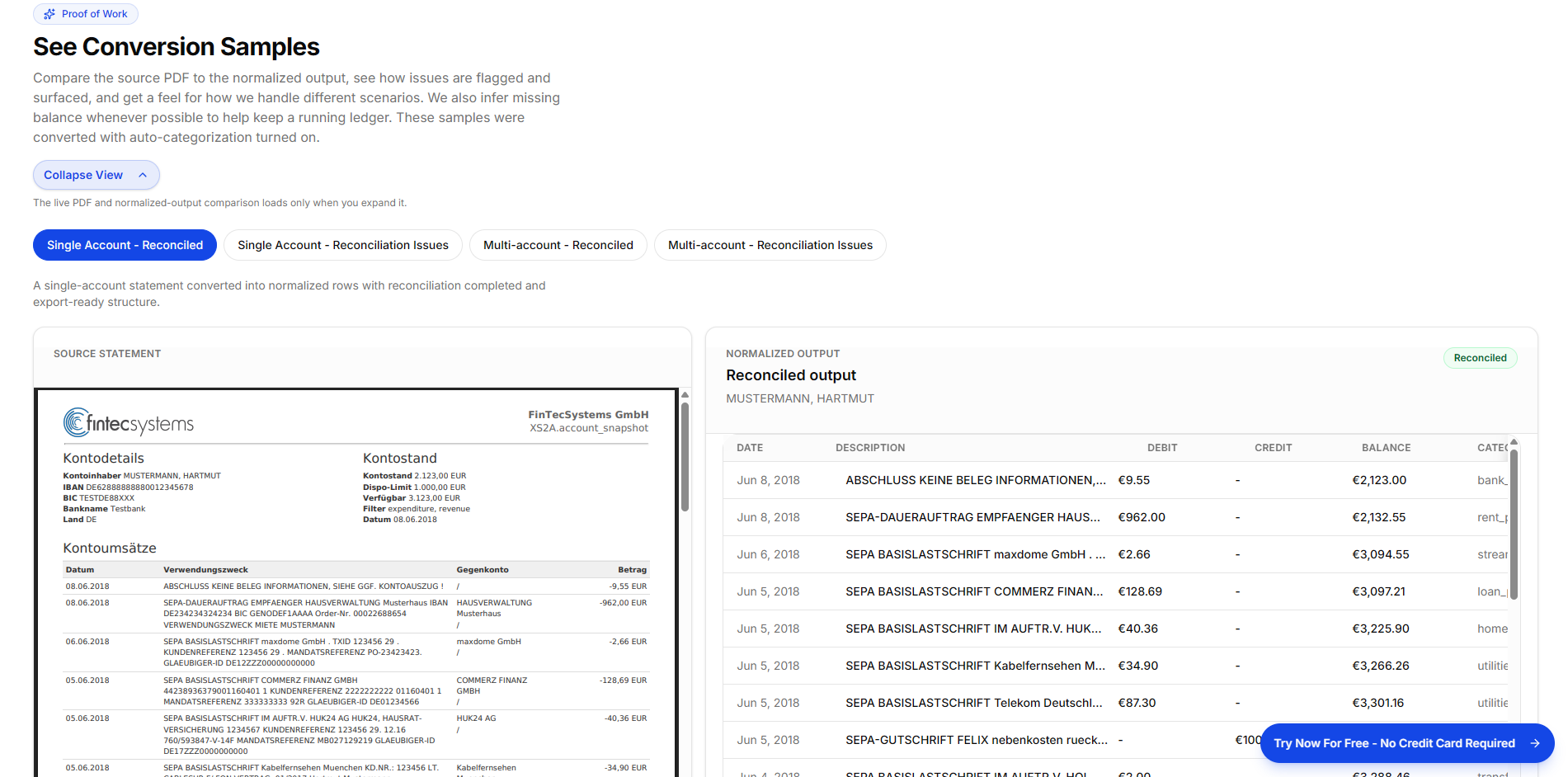Switch to Single Account - Reconciliation Issues
This screenshot has width=1568, height=777.
[x=342, y=245]
